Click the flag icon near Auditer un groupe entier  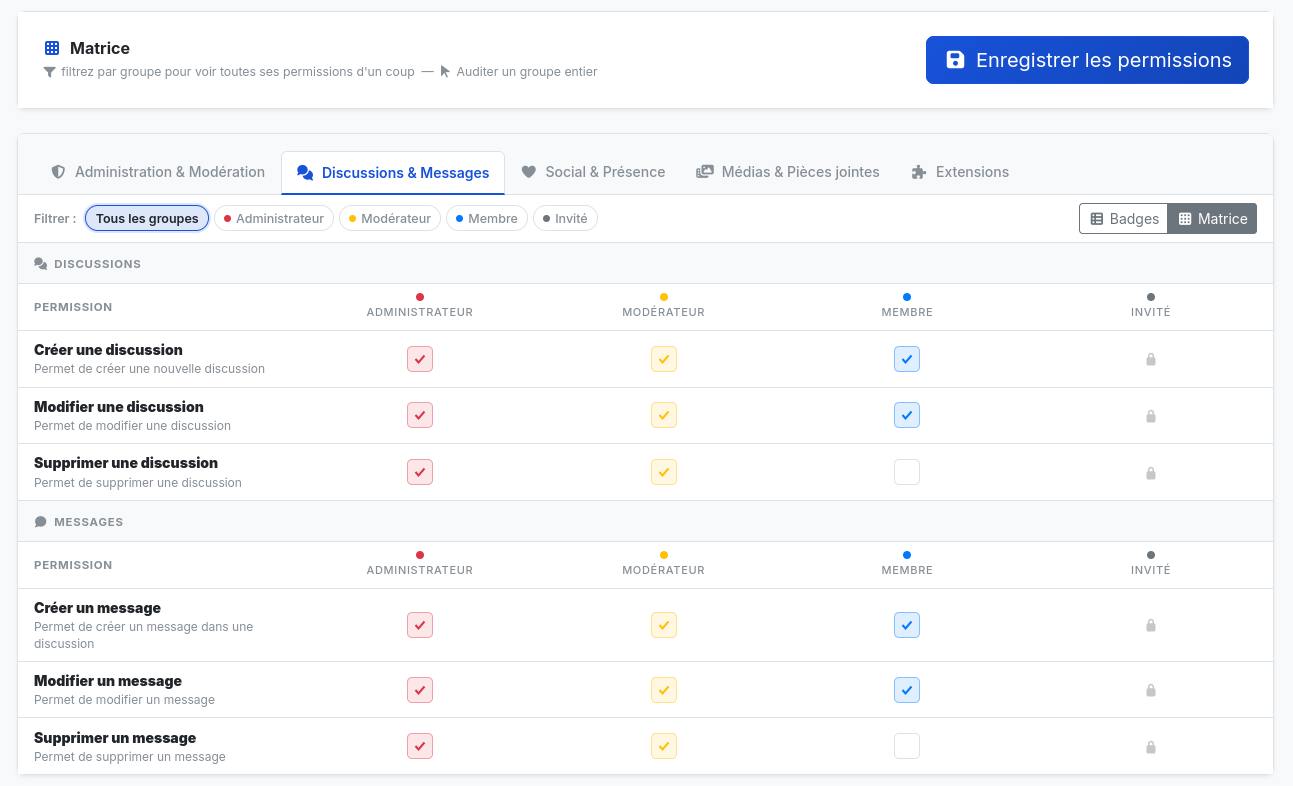coord(447,72)
